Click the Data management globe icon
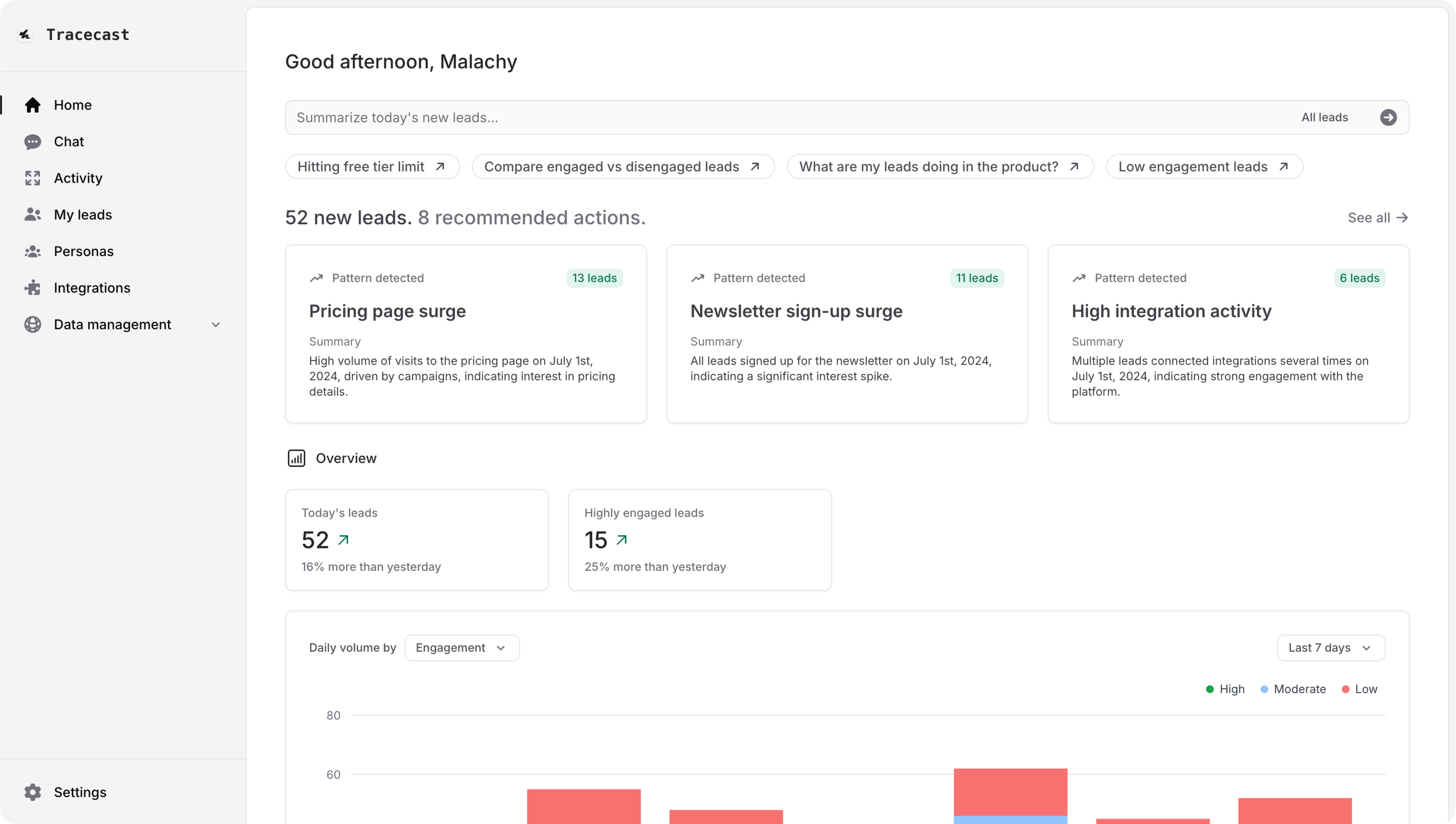The width and height of the screenshot is (1456, 824). pyautogui.click(x=33, y=324)
